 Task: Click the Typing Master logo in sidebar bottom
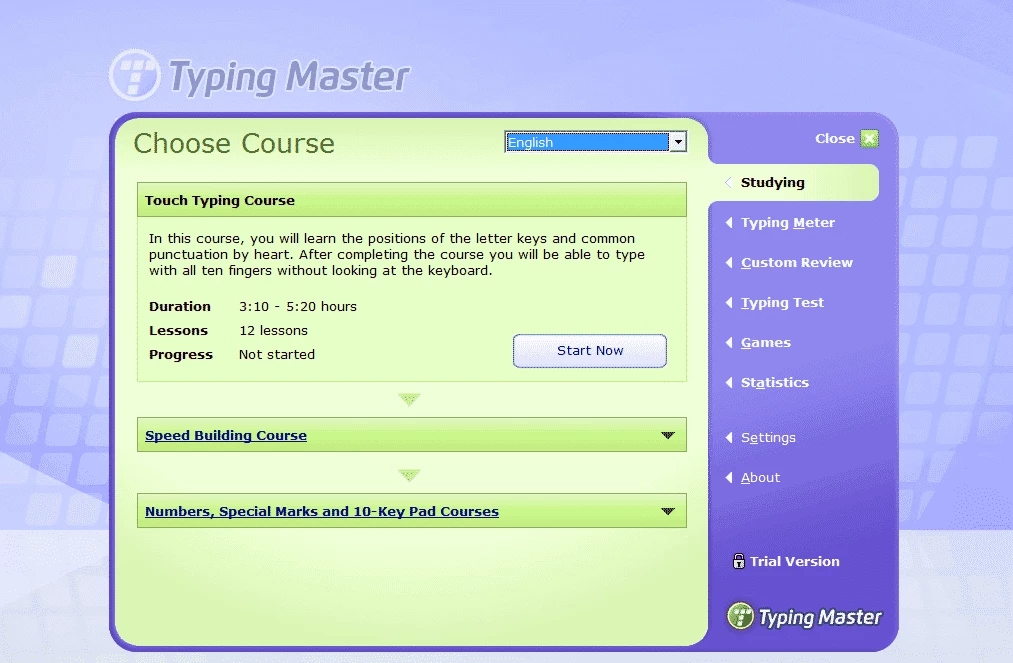(x=805, y=616)
